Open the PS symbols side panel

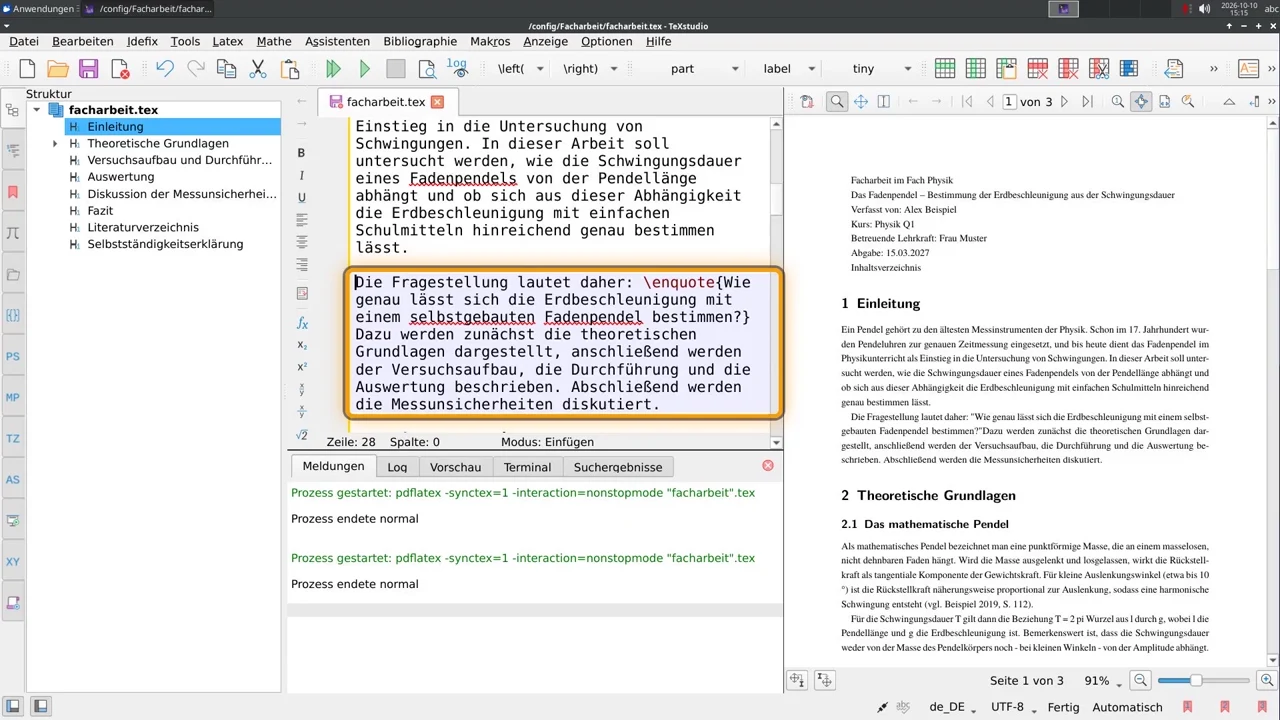(x=13, y=356)
